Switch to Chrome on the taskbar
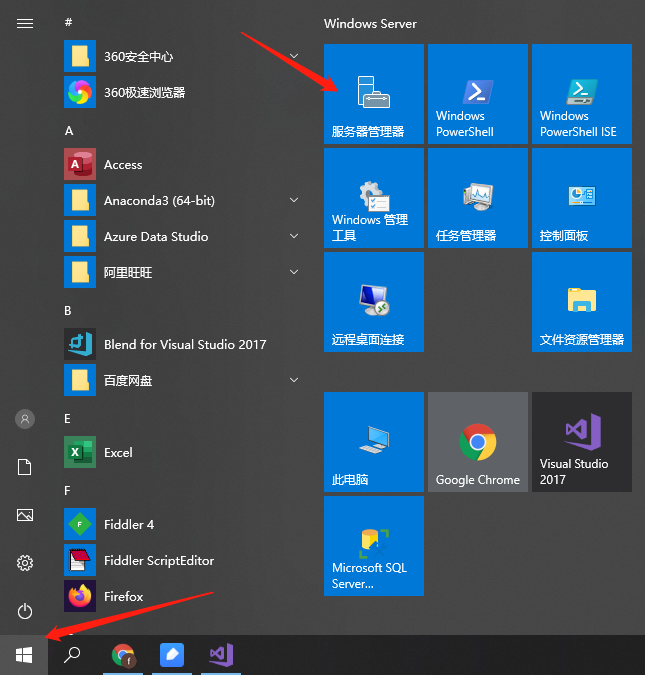The width and height of the screenshot is (645, 675). 123,655
